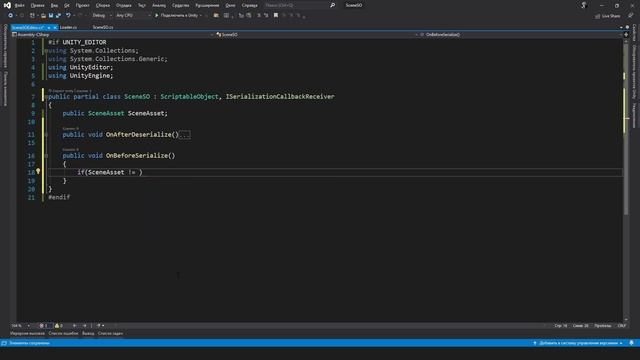Open the Расширения menu
This screenshot has height=360, width=640.
tap(207, 6)
